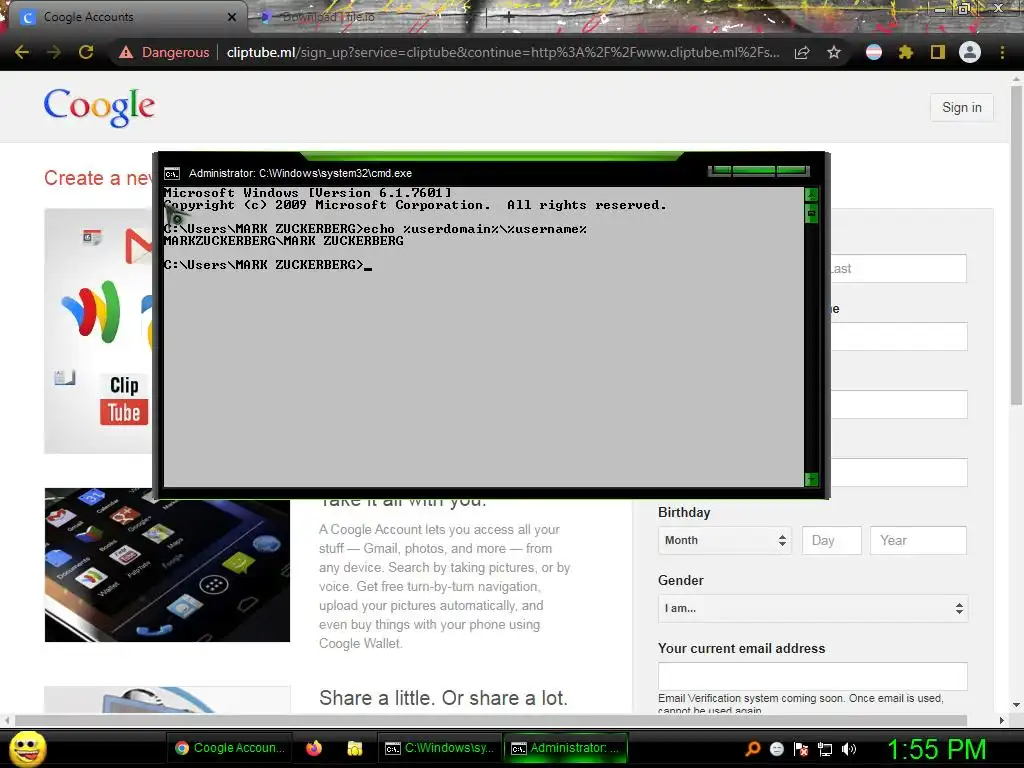Click the current email address field
Screen dimensions: 1024x768
812,677
